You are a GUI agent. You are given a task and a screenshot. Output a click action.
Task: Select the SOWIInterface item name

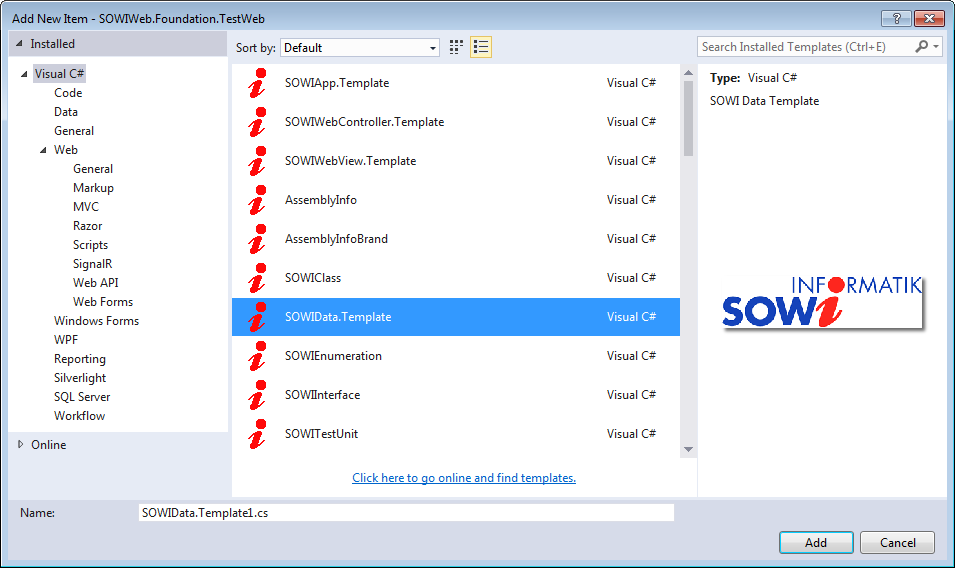coord(322,394)
